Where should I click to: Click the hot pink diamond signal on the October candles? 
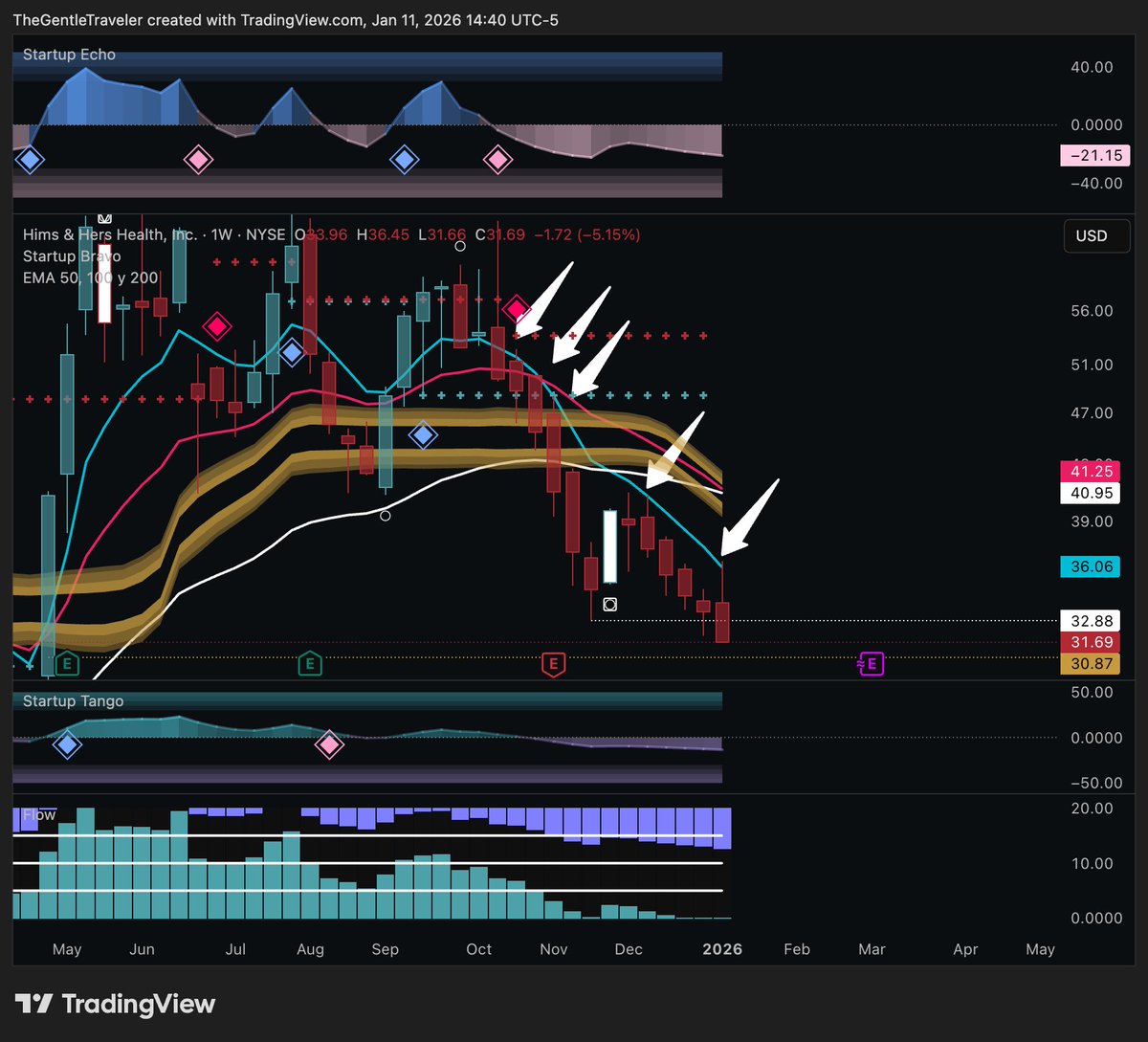(518, 308)
